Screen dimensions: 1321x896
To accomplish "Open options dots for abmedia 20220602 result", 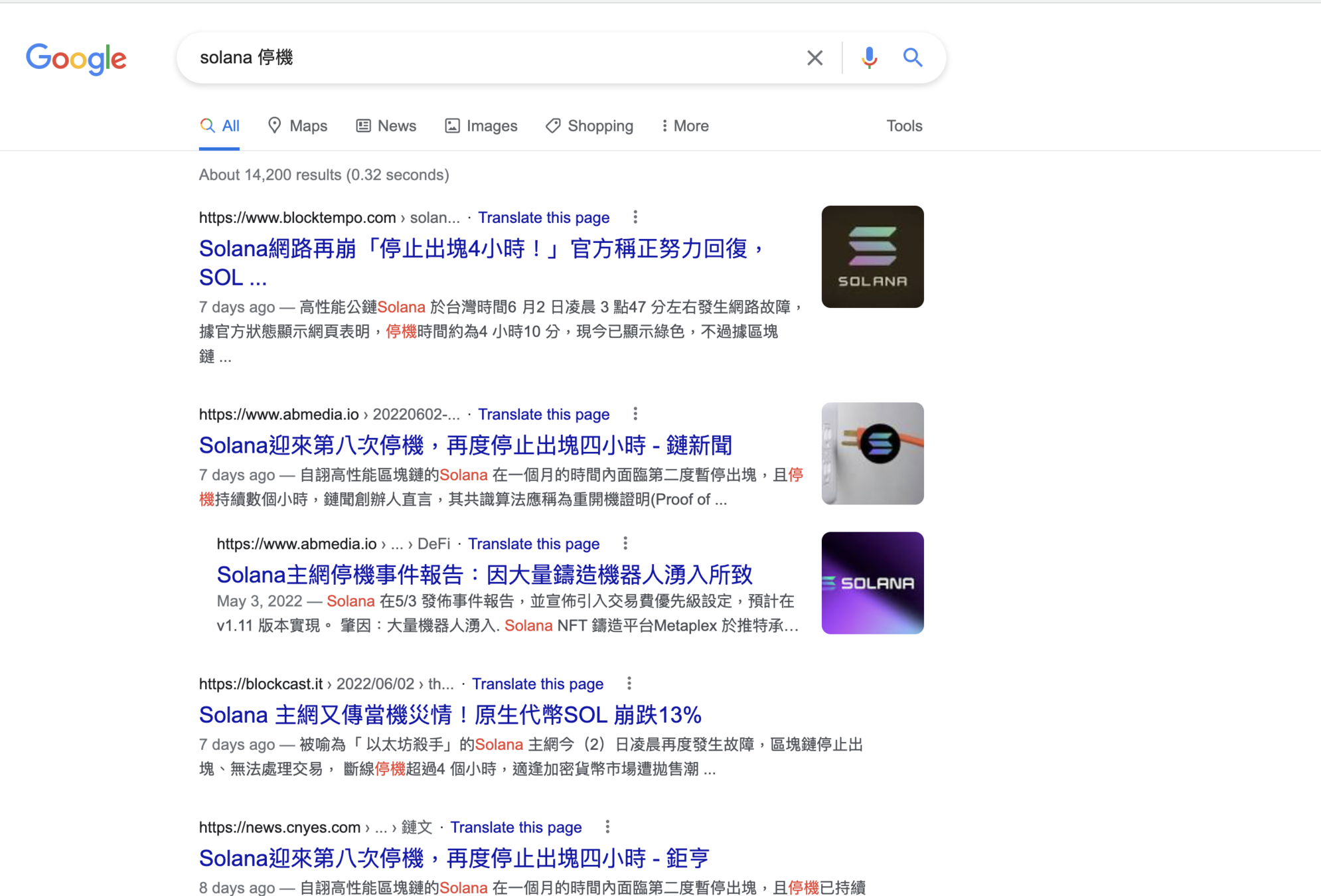I will (635, 413).
